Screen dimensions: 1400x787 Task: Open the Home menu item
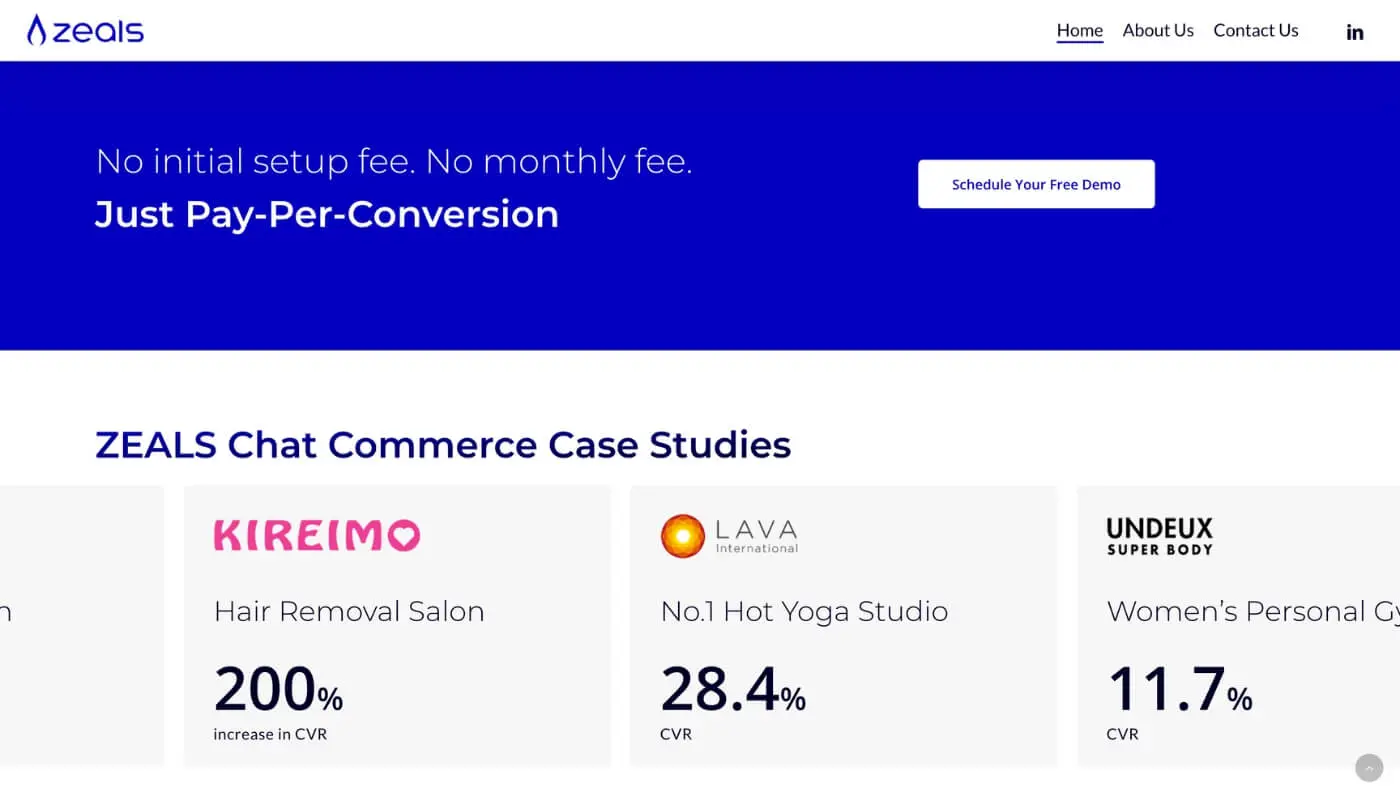point(1079,30)
